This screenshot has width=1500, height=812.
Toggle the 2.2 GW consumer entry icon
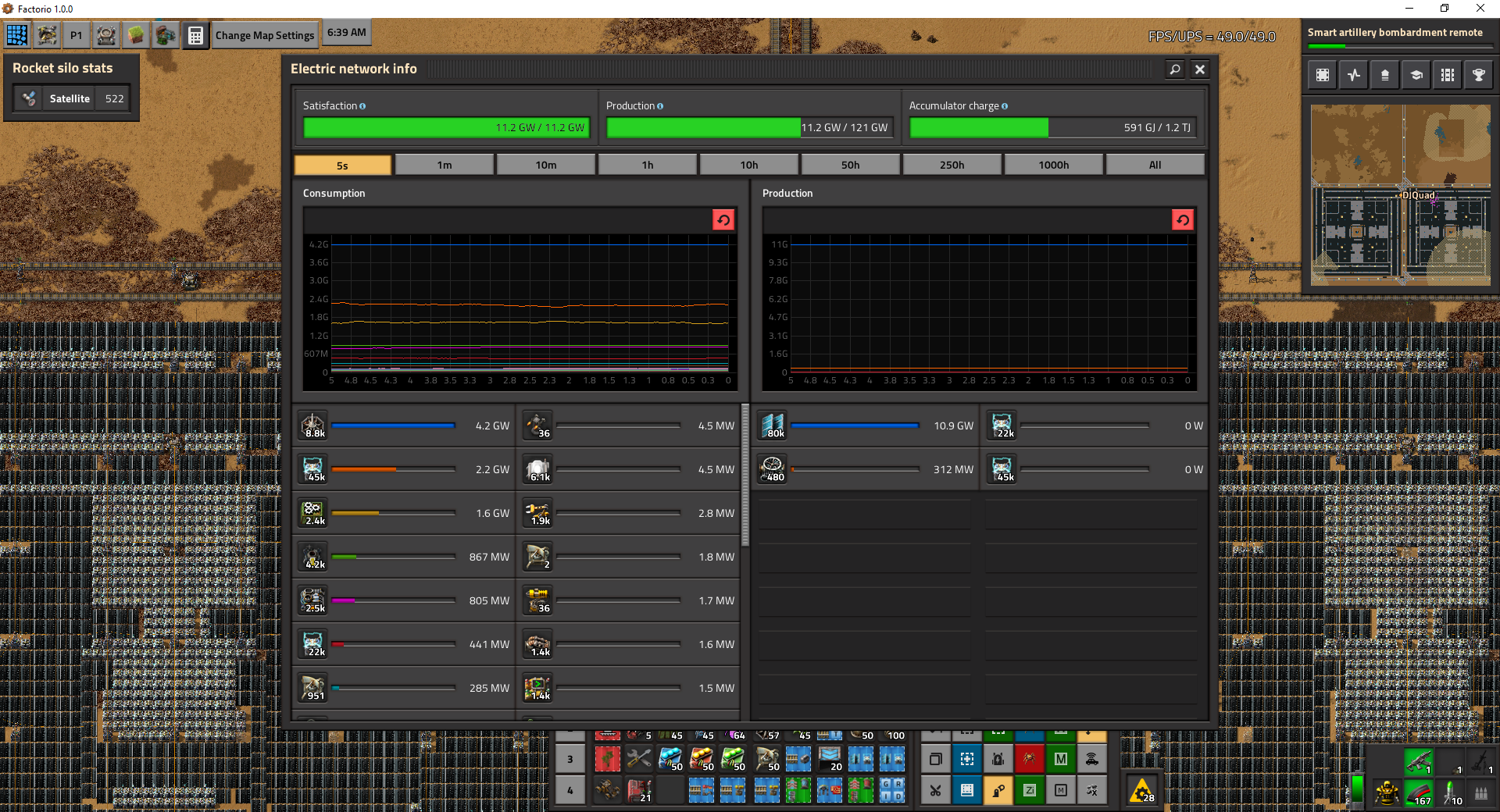(313, 469)
